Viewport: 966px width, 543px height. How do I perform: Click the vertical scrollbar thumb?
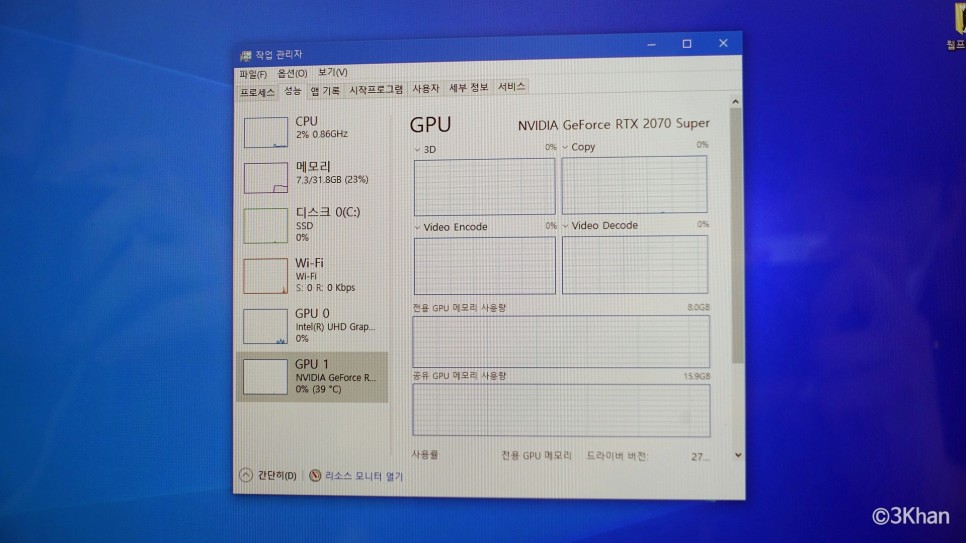736,236
